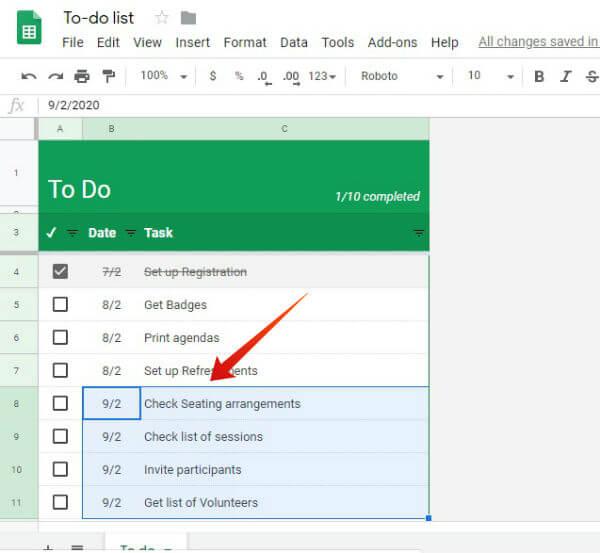Check the Set up Refreshments checkbox
600x553 pixels.
pyautogui.click(x=60, y=370)
